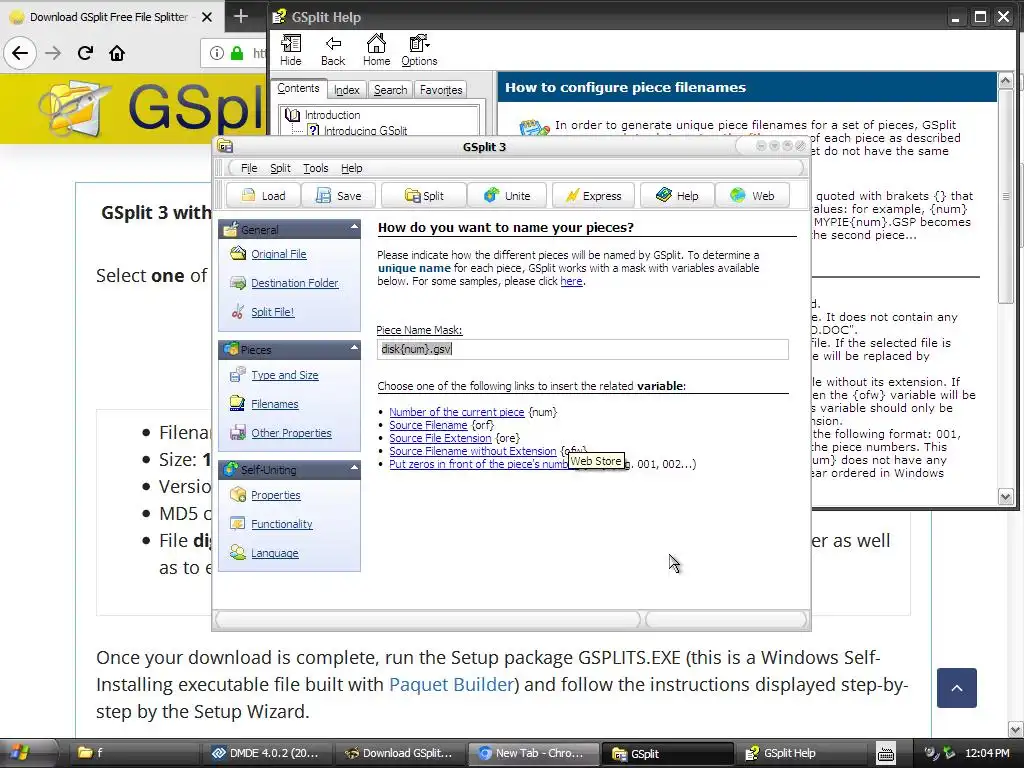Image resolution: width=1024 pixels, height=768 pixels.
Task: Collapse the General sidebar section
Action: coord(354,227)
